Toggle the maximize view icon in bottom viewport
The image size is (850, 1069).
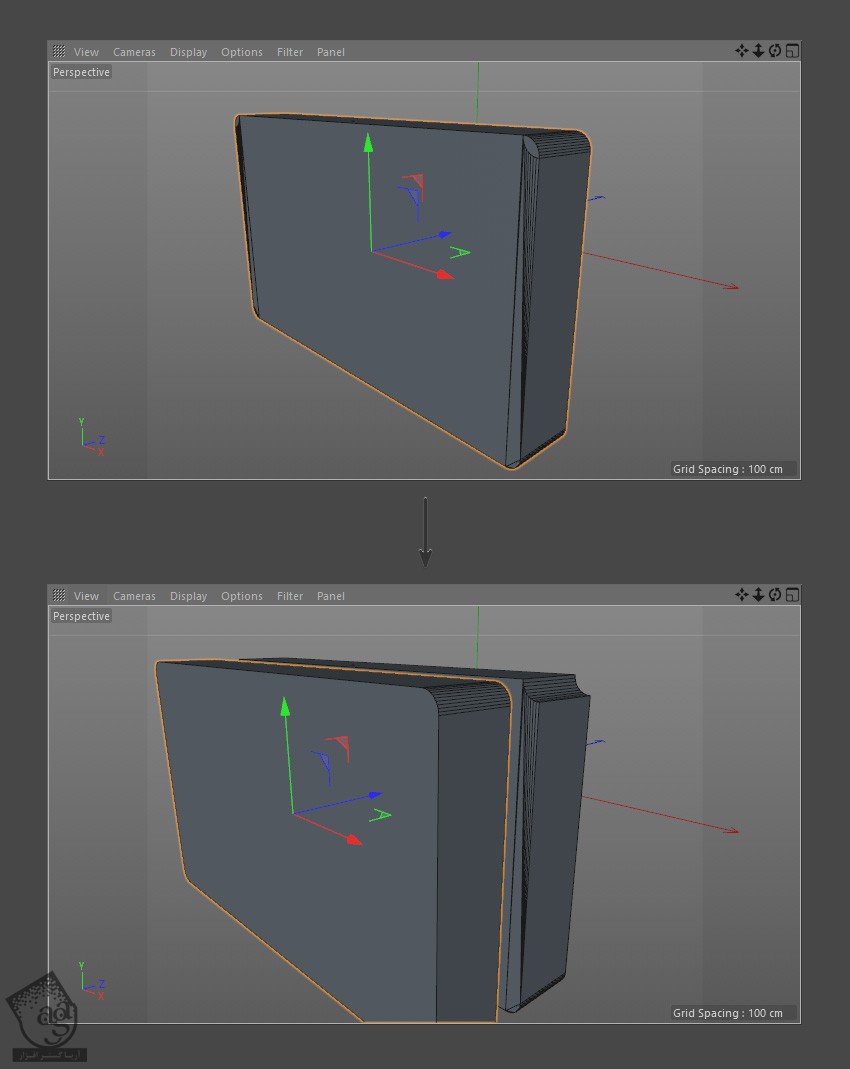(x=792, y=595)
